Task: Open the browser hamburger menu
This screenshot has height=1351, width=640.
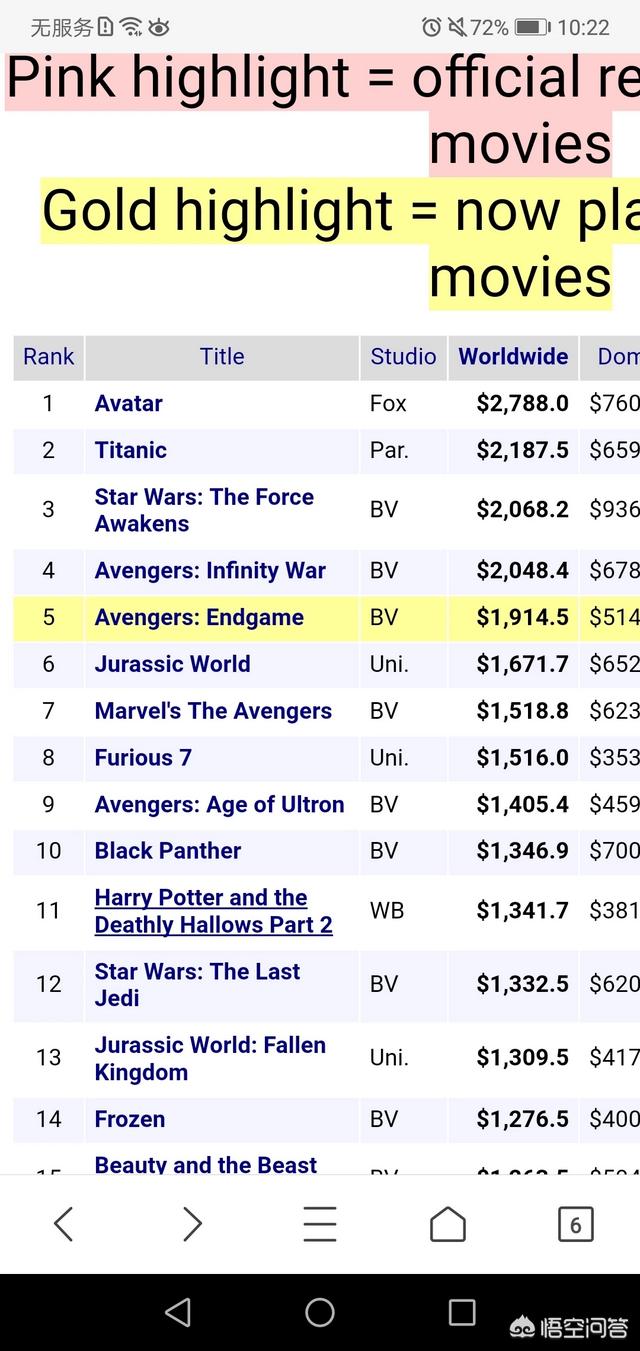Action: (x=320, y=1224)
